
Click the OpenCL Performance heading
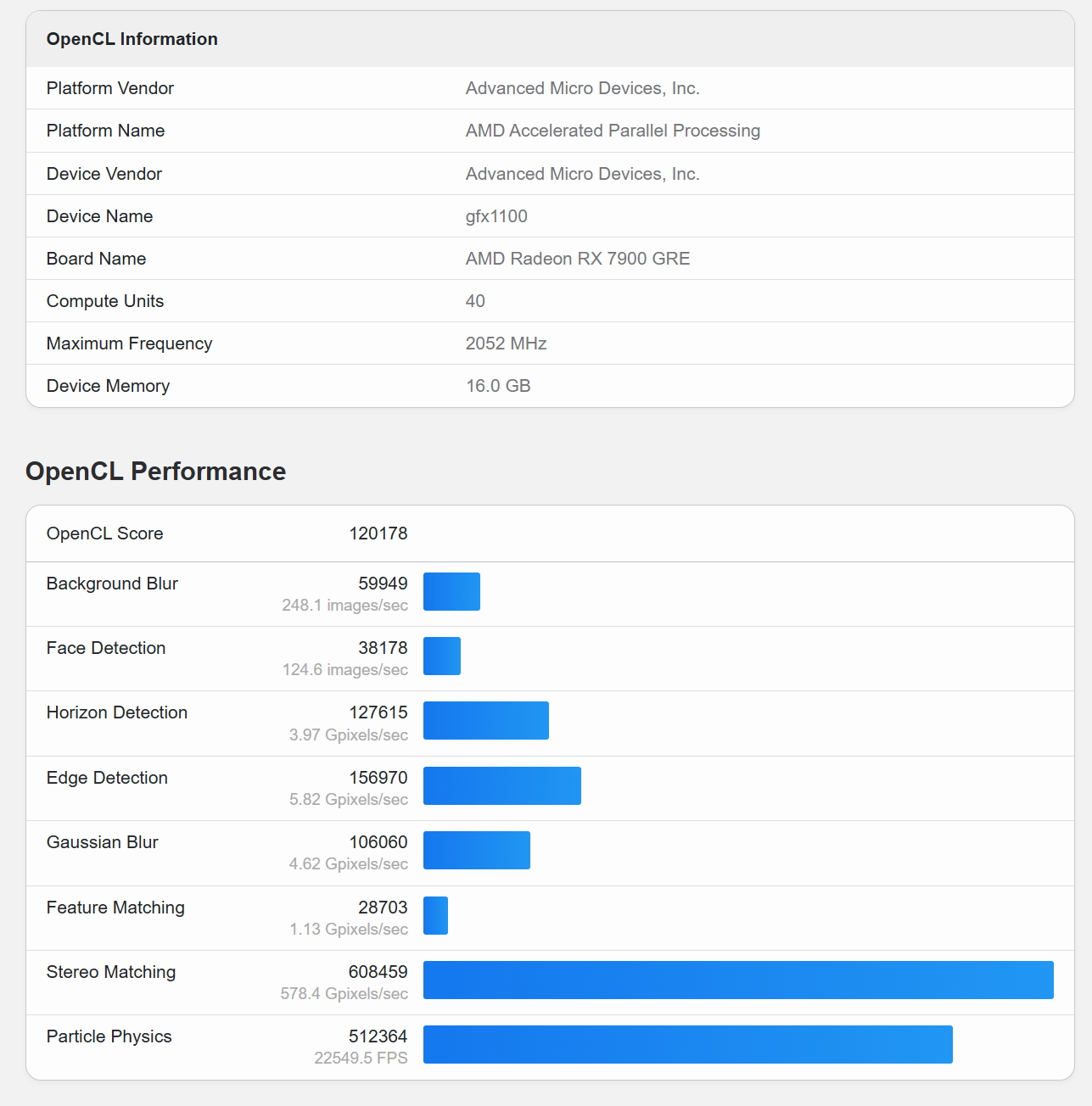156,472
